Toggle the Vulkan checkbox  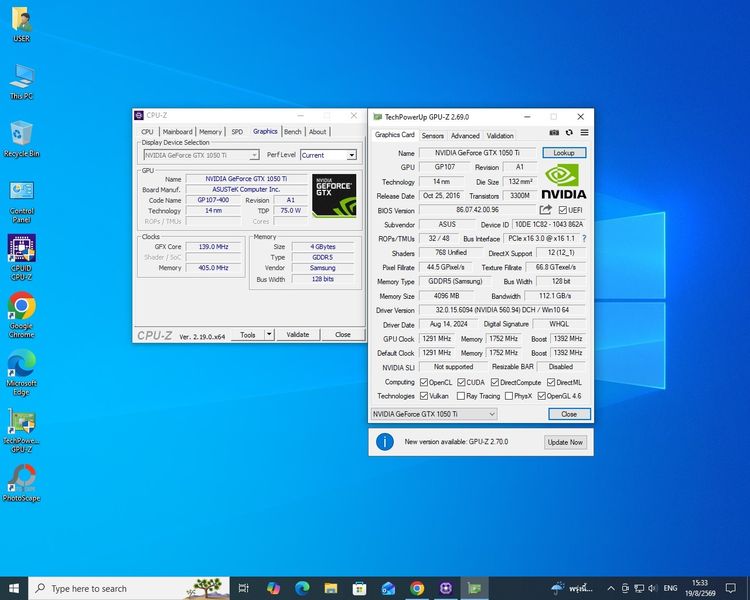pyautogui.click(x=424, y=396)
